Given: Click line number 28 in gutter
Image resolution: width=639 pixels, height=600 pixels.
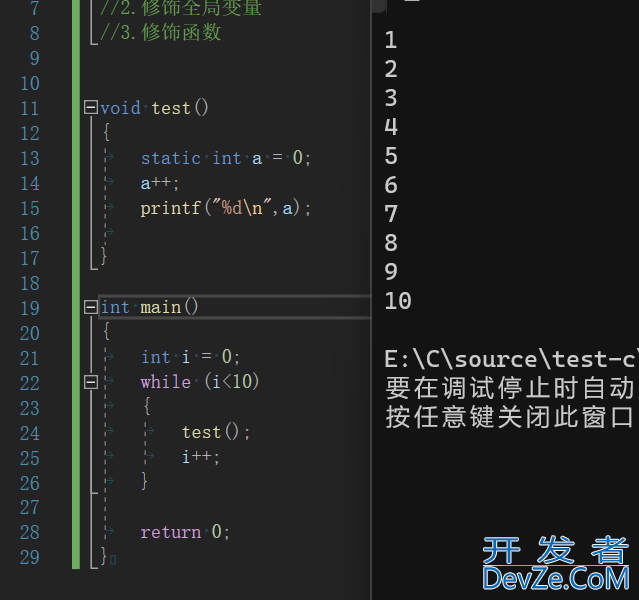Looking at the screenshot, I should [x=30, y=532].
